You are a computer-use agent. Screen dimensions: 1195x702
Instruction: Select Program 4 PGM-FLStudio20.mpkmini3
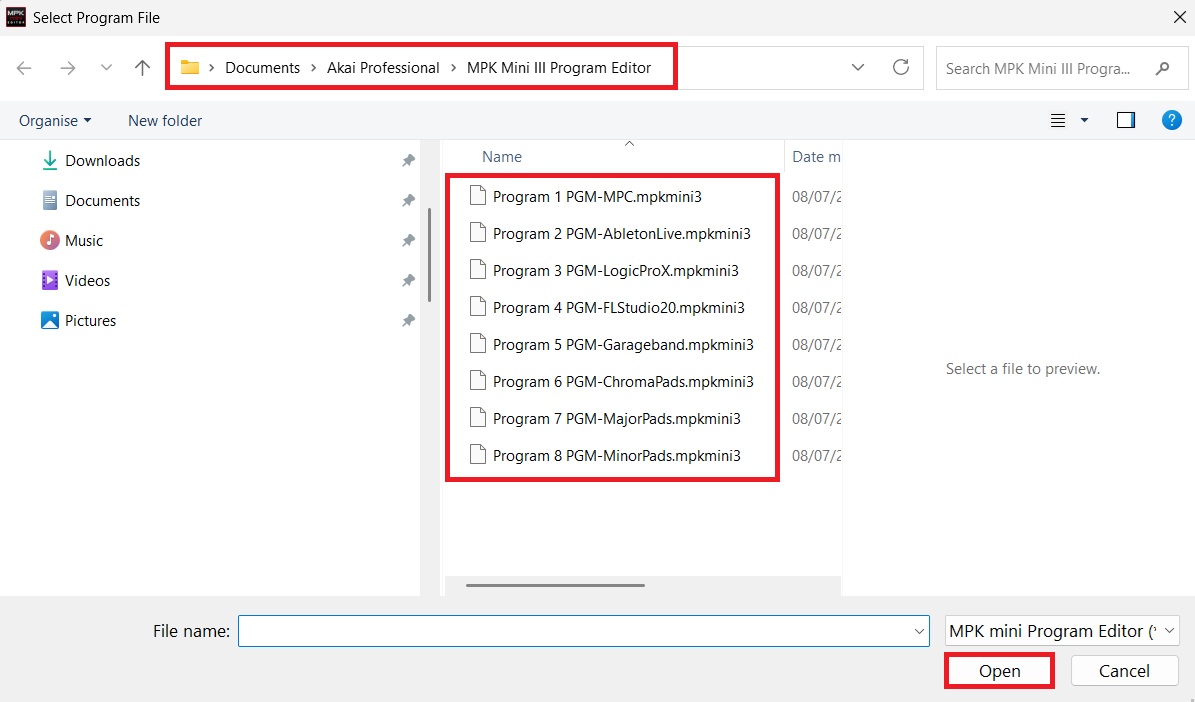[x=618, y=308]
